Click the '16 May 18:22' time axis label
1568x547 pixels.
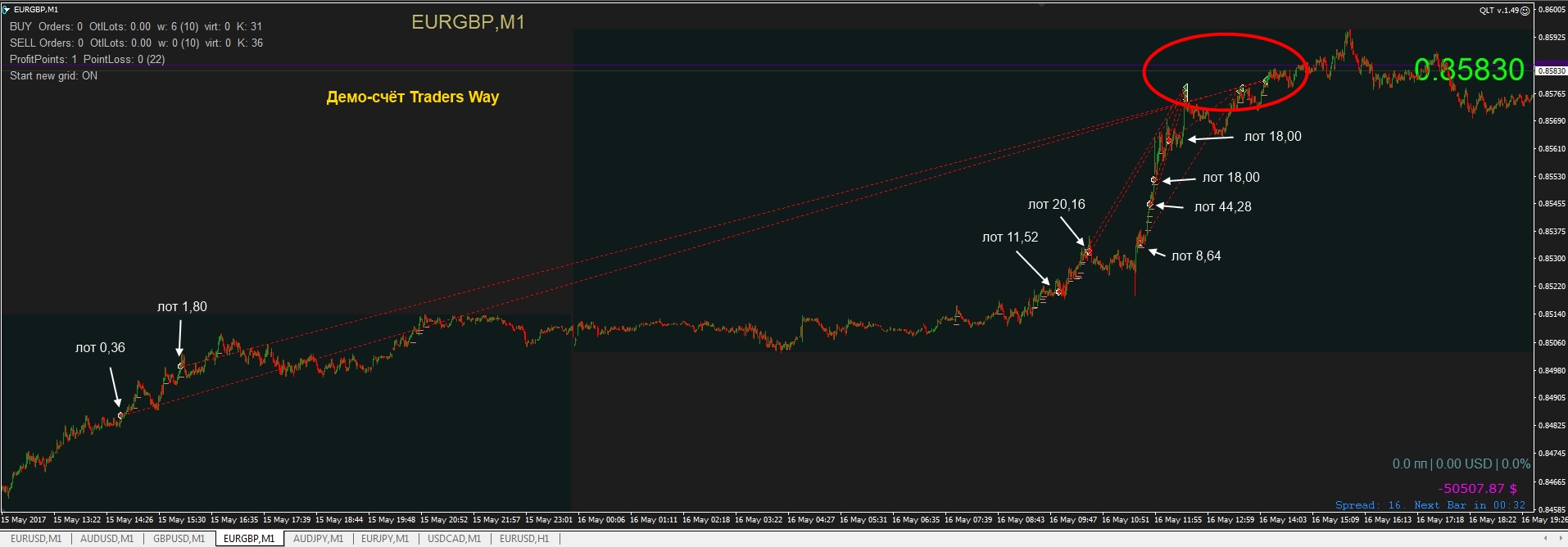[x=1493, y=520]
